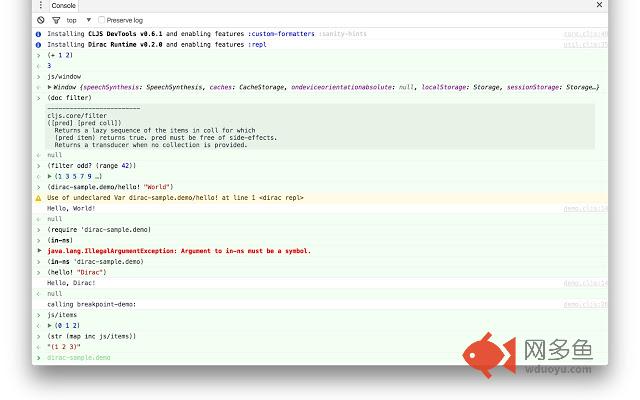
Task: Open the console filter funnel
Action: [x=56, y=20]
